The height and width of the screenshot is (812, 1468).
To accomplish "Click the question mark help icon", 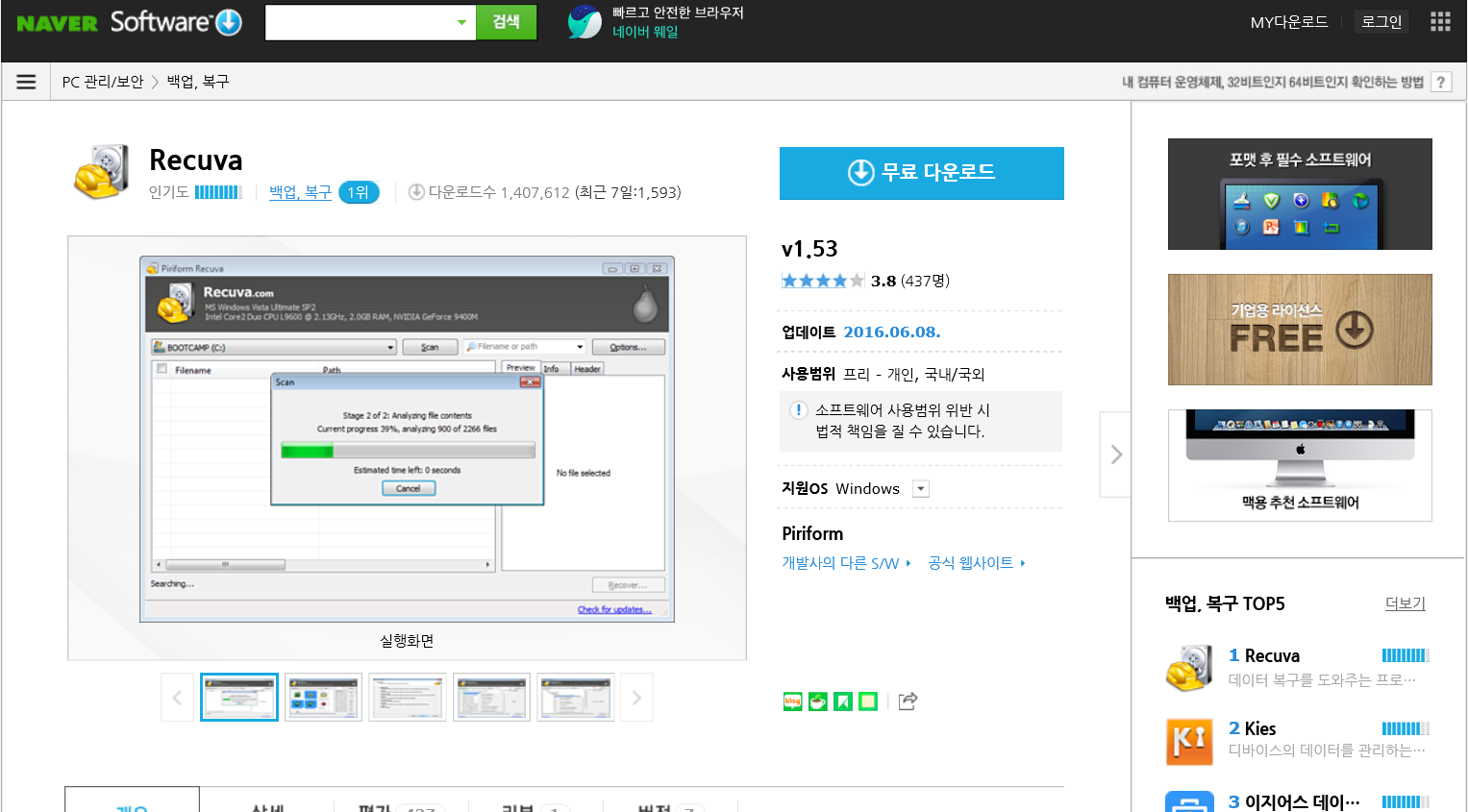I will 1440,83.
